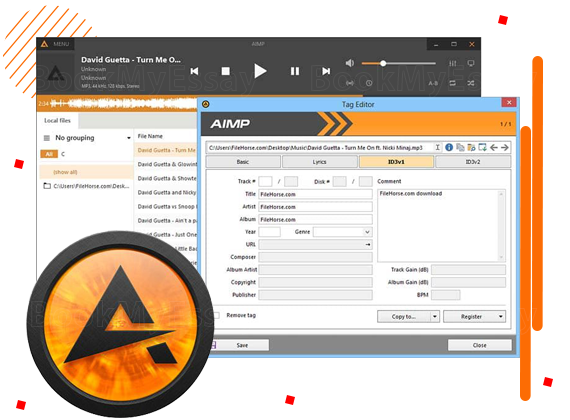Close the Tag Editor with the Close button
570x420 pixels.
coord(480,345)
